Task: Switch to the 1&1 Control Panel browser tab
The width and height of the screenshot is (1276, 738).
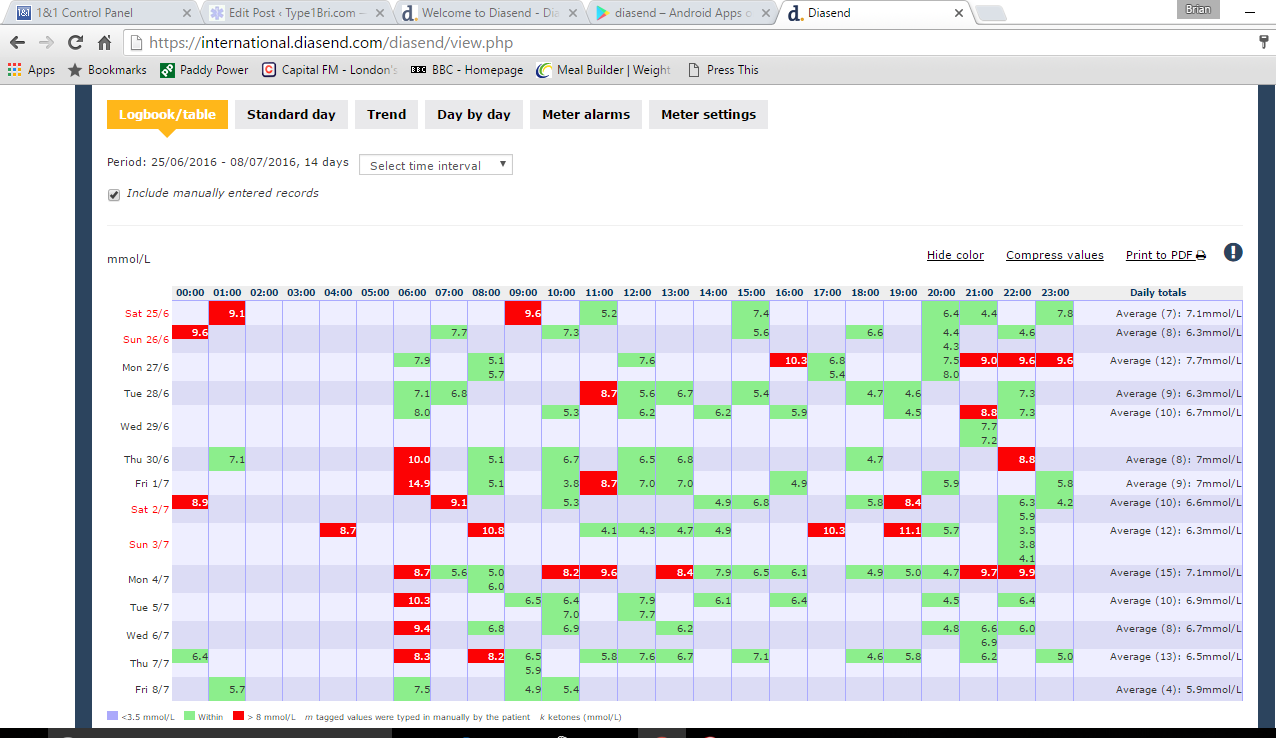Action: pos(97,13)
